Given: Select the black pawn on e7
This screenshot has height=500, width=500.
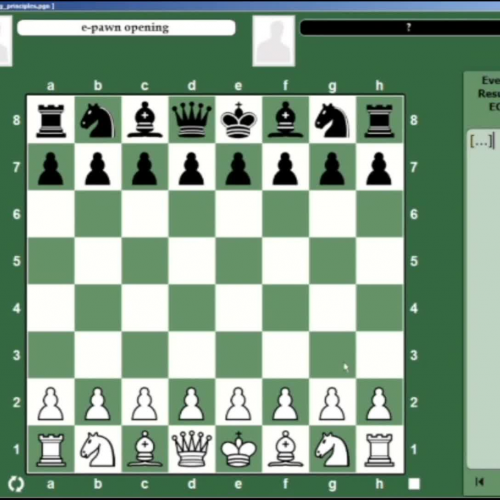Looking at the screenshot, I should (x=238, y=169).
